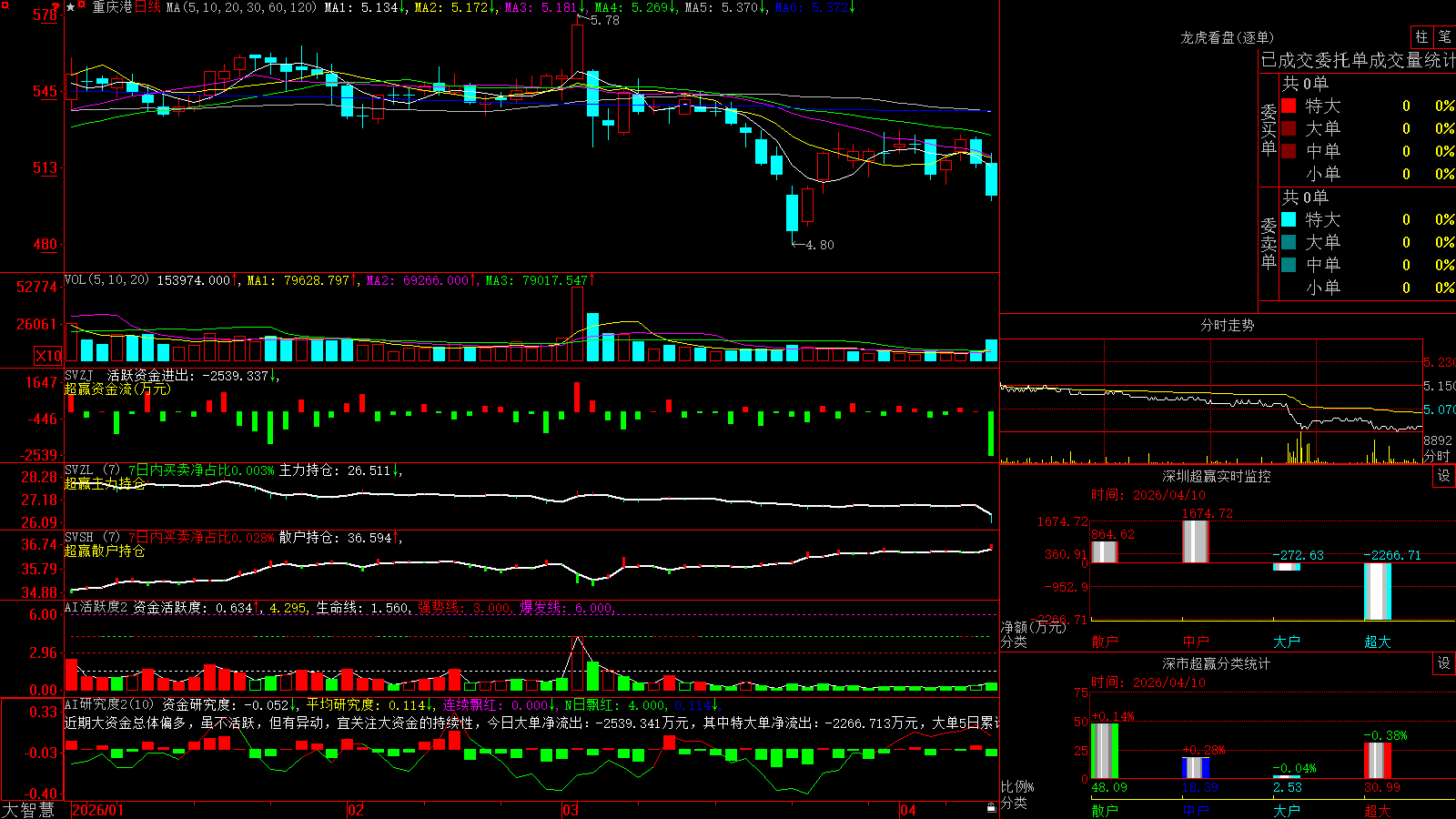
Task: Click the MA(5,10,20,30,60,120) indicator parameters
Action: pyautogui.click(x=241, y=7)
